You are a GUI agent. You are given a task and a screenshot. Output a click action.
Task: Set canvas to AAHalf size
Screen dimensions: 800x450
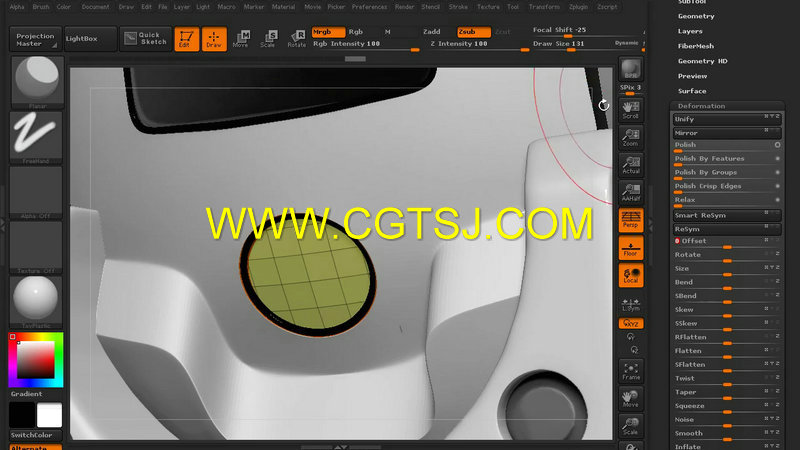631,192
